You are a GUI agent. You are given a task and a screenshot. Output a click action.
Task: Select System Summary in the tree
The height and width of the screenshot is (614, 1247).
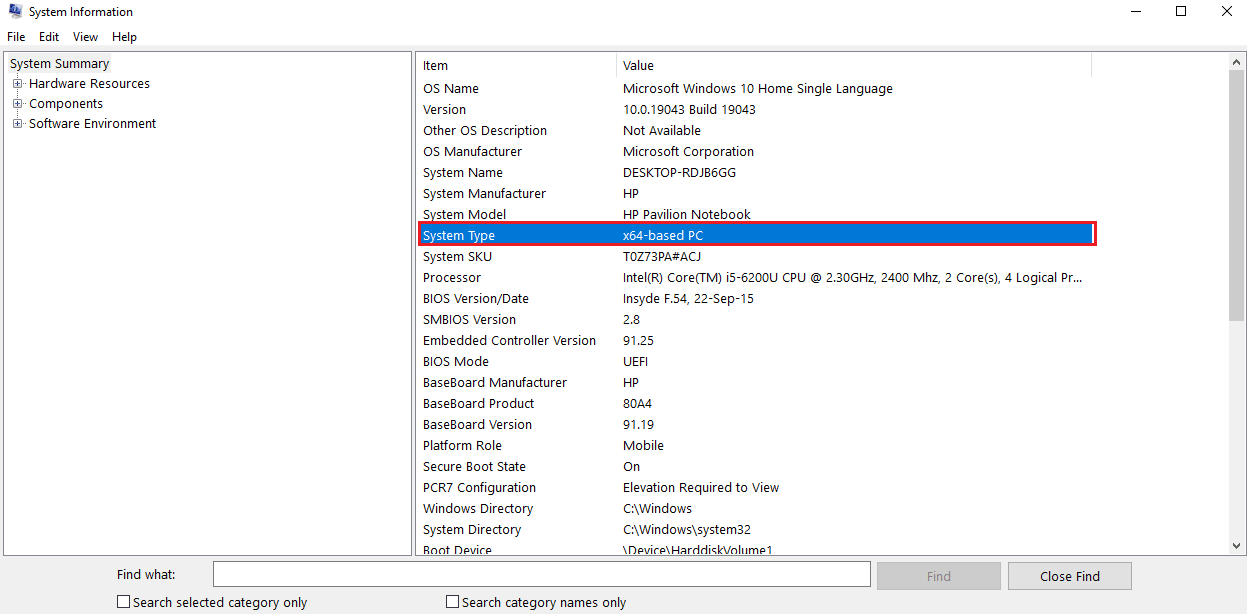(x=59, y=64)
